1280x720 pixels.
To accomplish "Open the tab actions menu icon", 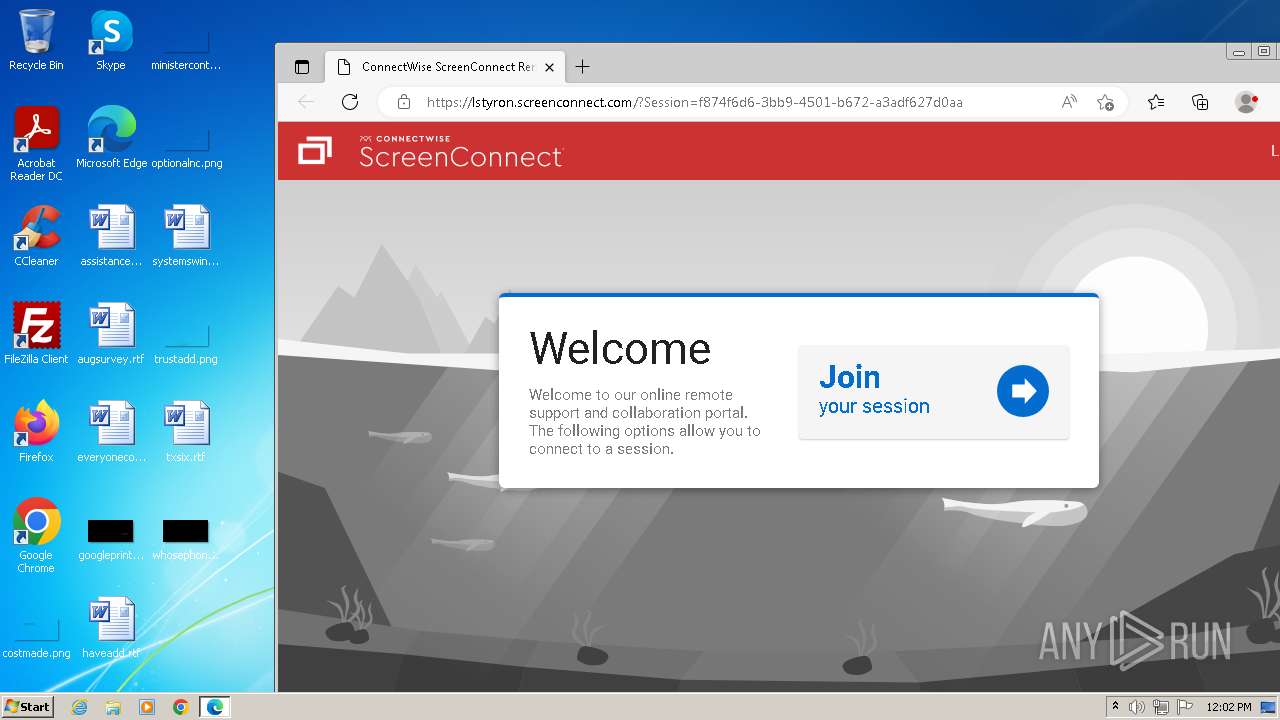I will (x=302, y=67).
